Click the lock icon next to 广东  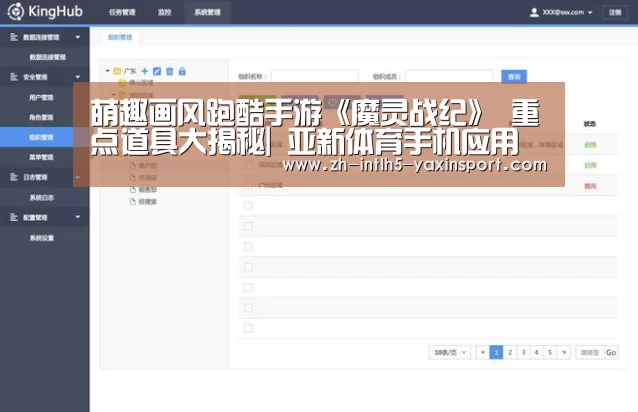[182, 71]
